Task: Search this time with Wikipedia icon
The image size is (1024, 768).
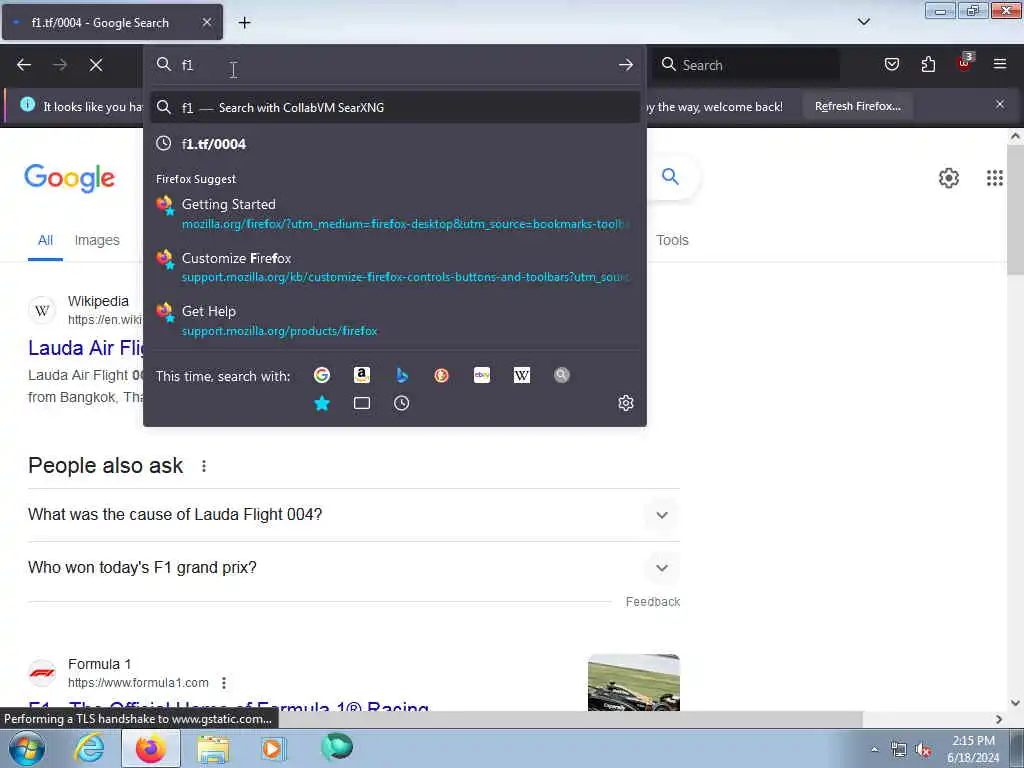Action: click(522, 375)
